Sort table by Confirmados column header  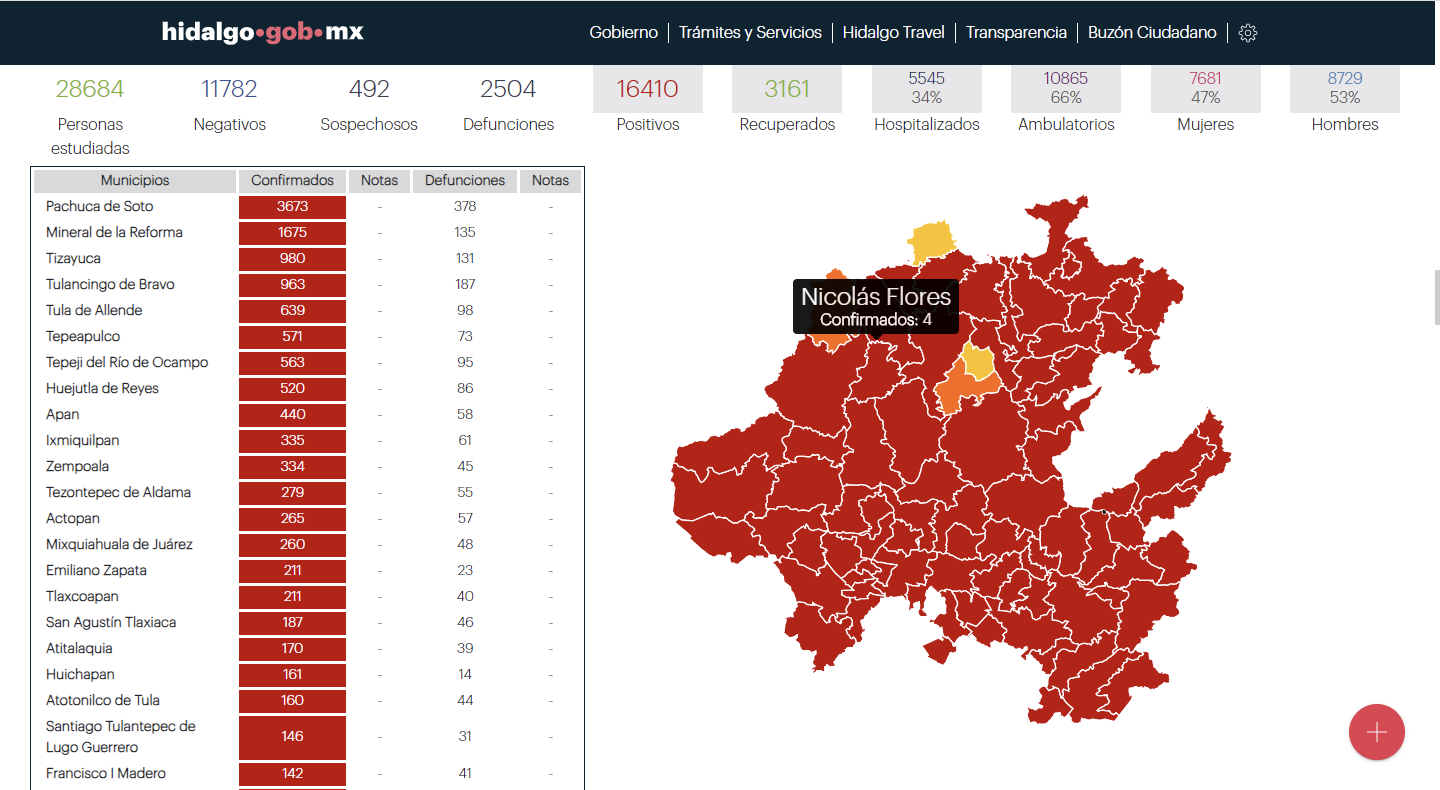[x=292, y=181]
